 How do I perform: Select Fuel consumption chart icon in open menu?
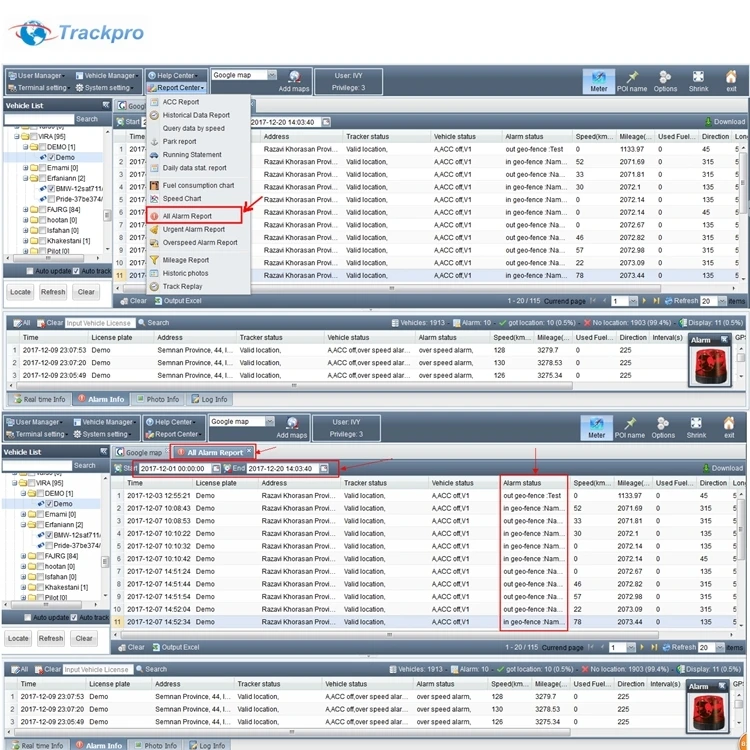click(154, 185)
